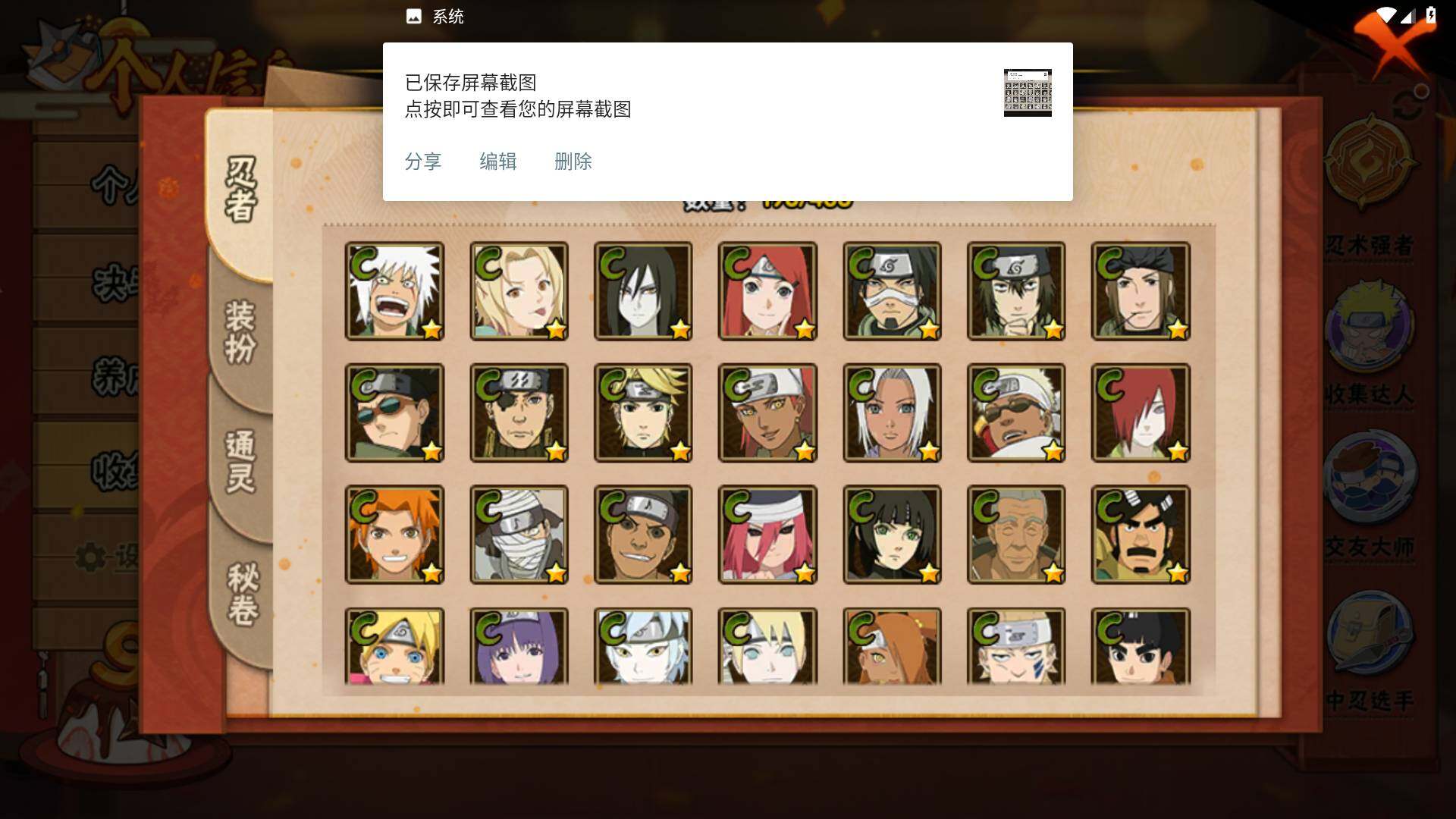Select the blonde female ninja portrait
Screen dimensions: 1456x819
click(519, 291)
